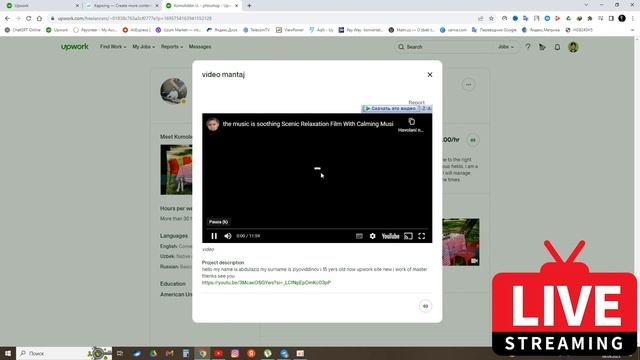Open the Upwork direct contracts cursor icon
This screenshot has height=360, width=640.
pyautogui.click(x=542, y=47)
